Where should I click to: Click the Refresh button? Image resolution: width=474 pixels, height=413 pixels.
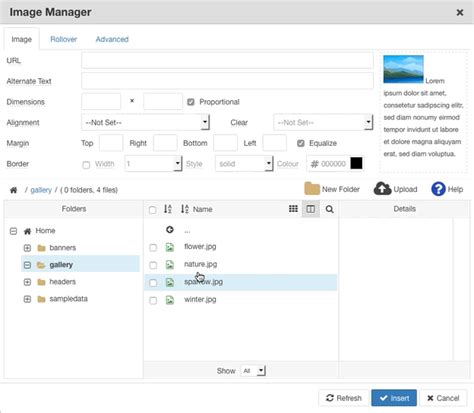coord(344,398)
